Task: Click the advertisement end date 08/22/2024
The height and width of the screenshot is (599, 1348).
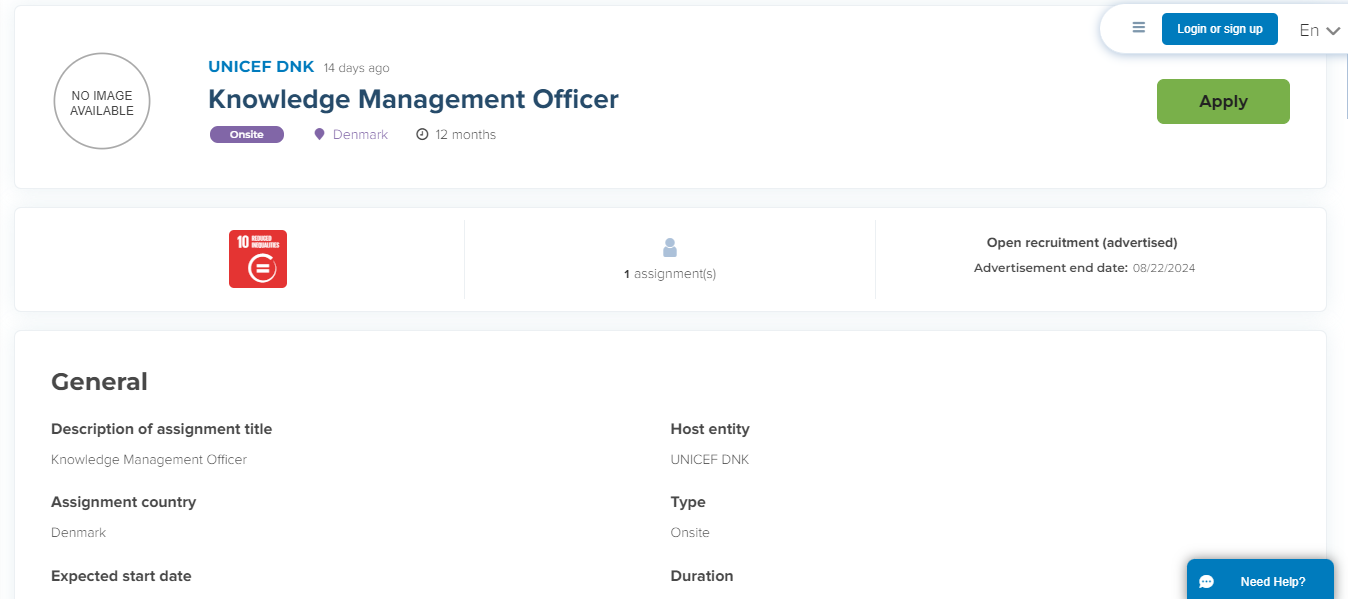Action: (1164, 268)
